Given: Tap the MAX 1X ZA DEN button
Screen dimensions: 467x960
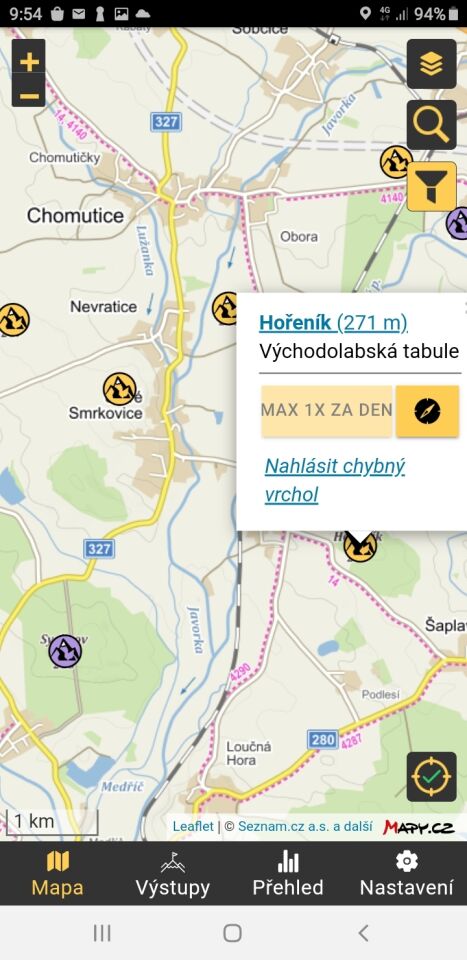Looking at the screenshot, I should pos(327,411).
